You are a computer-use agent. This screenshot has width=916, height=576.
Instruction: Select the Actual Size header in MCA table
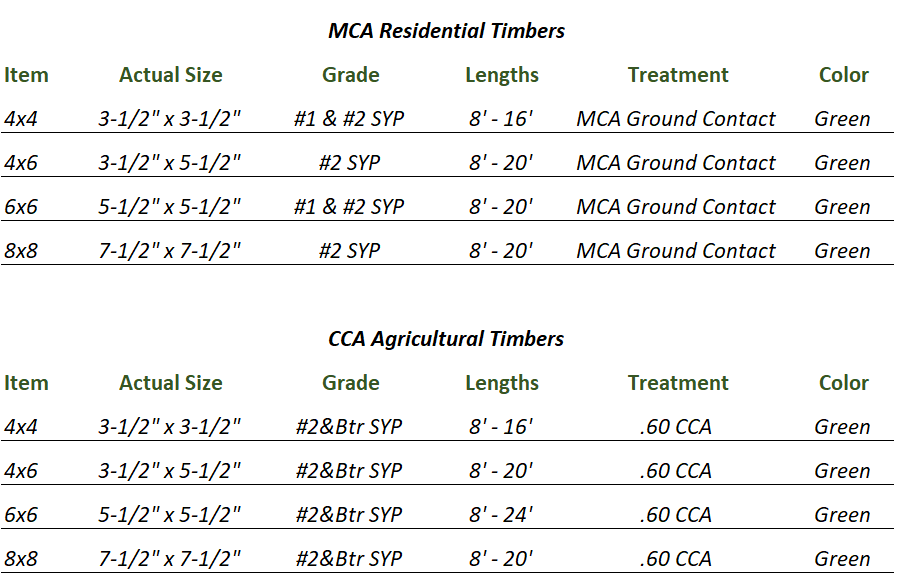(171, 75)
